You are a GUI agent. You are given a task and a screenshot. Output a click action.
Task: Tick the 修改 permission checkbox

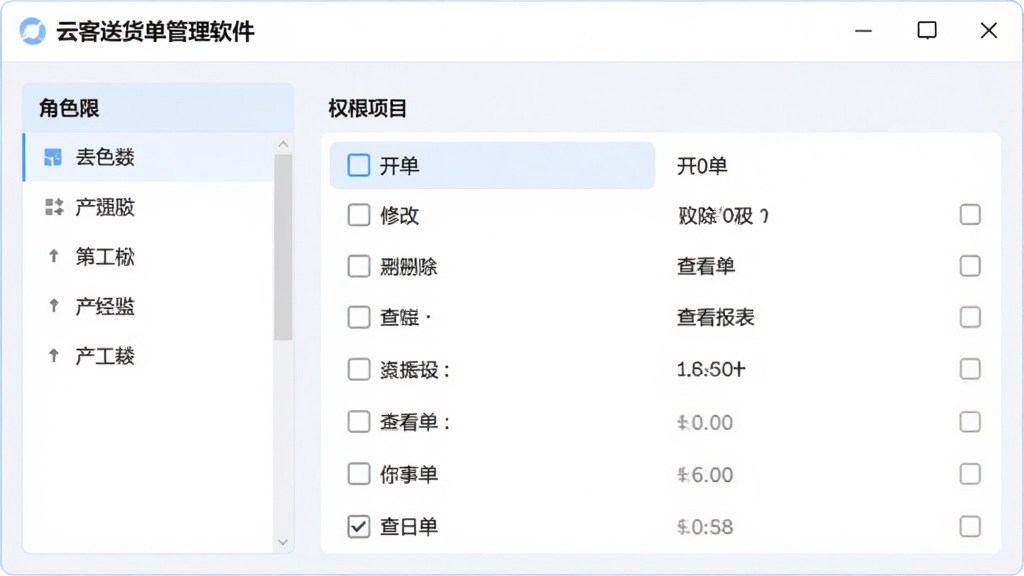(359, 215)
